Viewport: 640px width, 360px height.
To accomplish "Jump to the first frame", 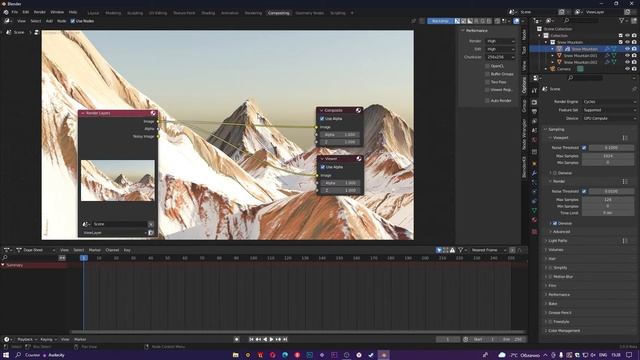I will click(x=251, y=339).
